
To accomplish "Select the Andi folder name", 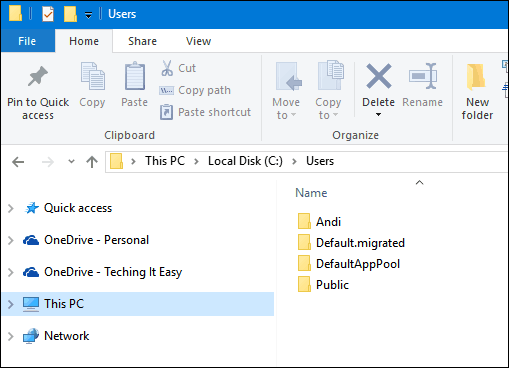I will [328, 222].
